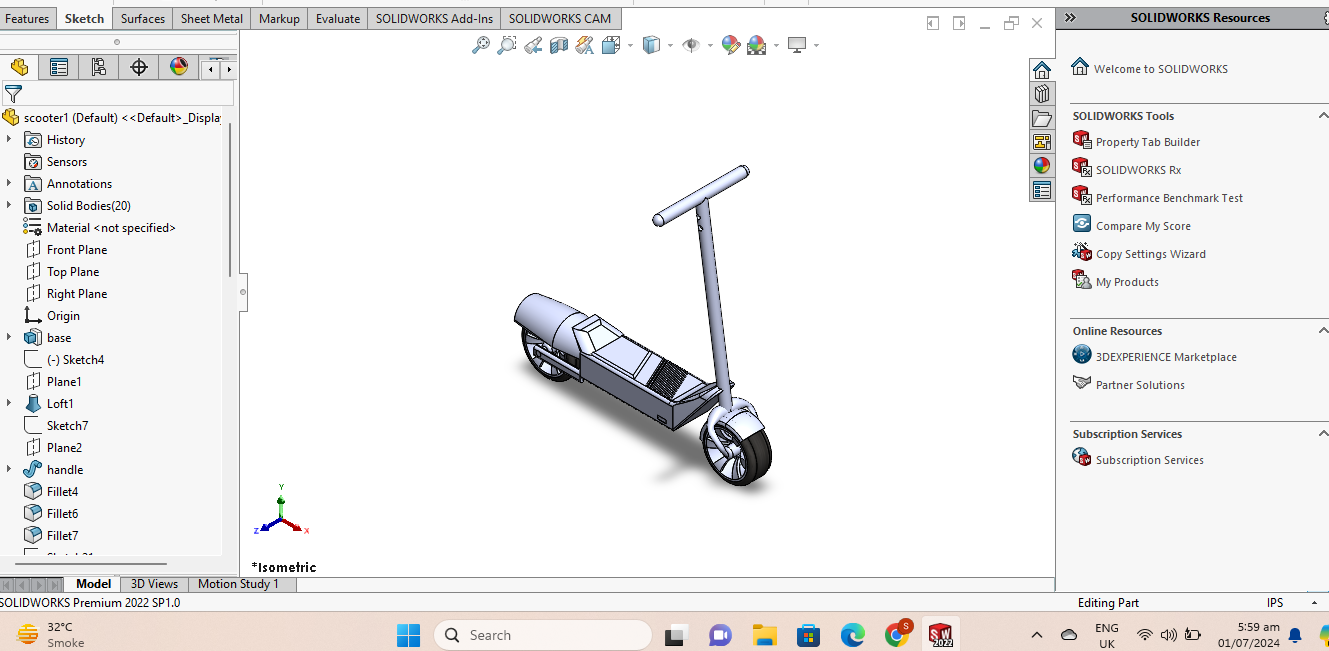Toggle Hide/Show Items eye icon
This screenshot has width=1329, height=651.
(x=690, y=45)
